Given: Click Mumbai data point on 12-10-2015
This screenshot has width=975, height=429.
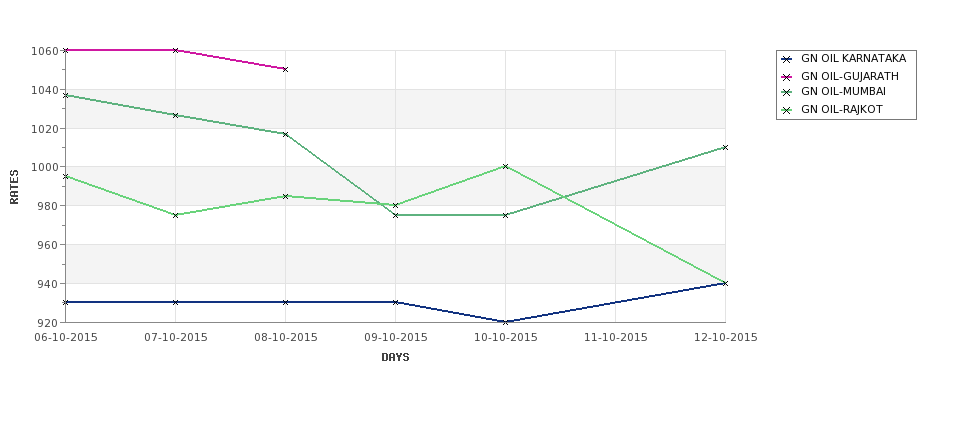Looking at the screenshot, I should pos(726,147).
